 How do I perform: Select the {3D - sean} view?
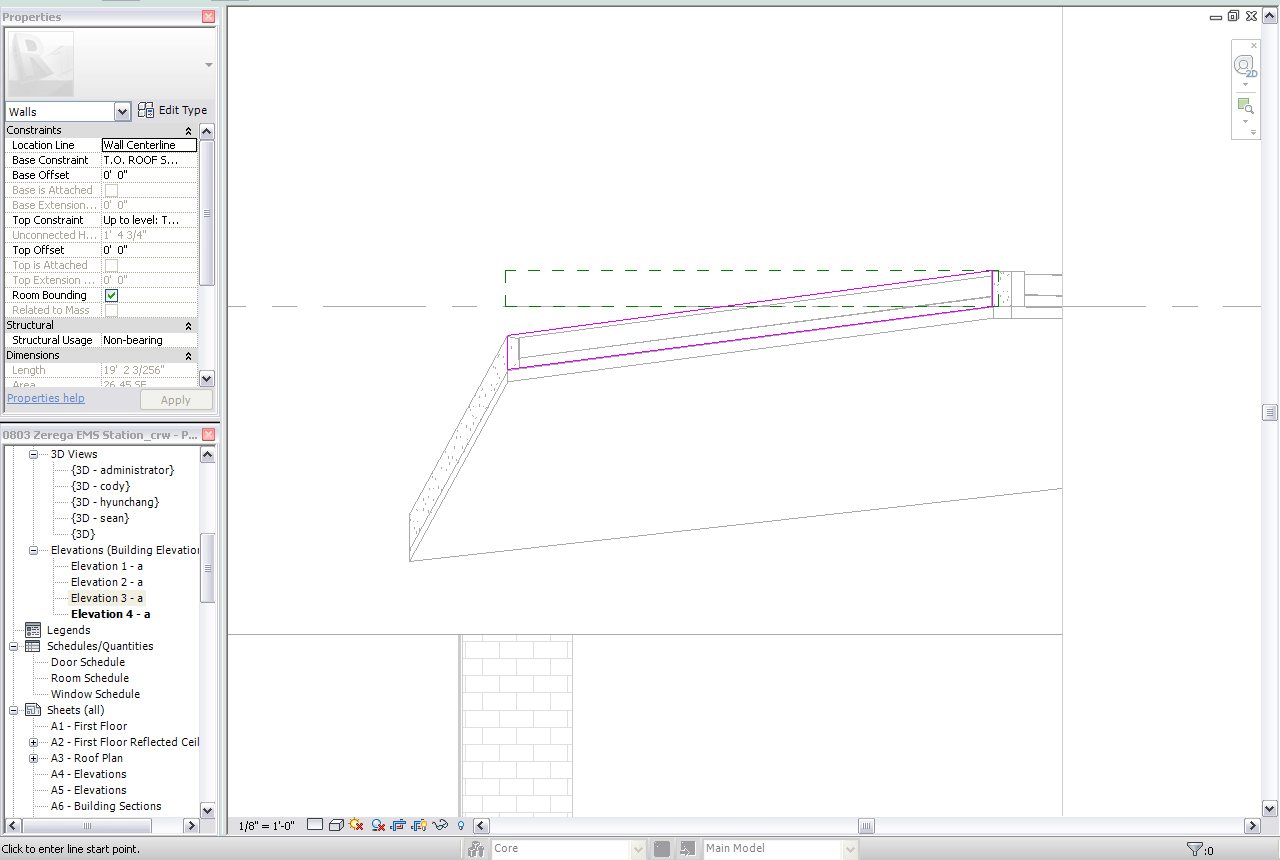coord(100,518)
